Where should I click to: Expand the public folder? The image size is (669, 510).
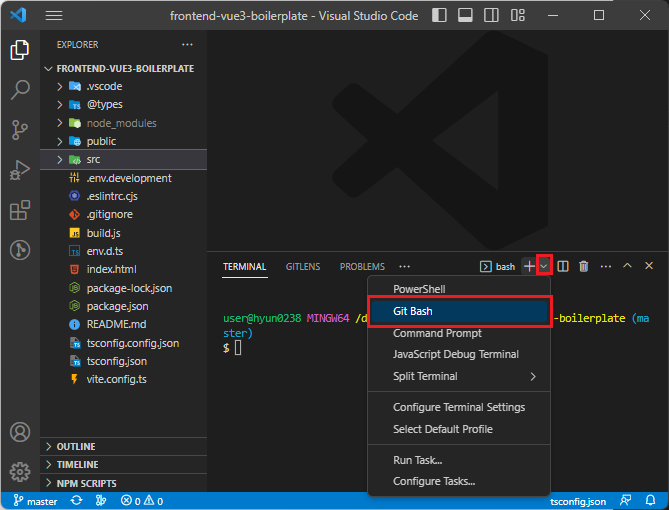point(124,141)
